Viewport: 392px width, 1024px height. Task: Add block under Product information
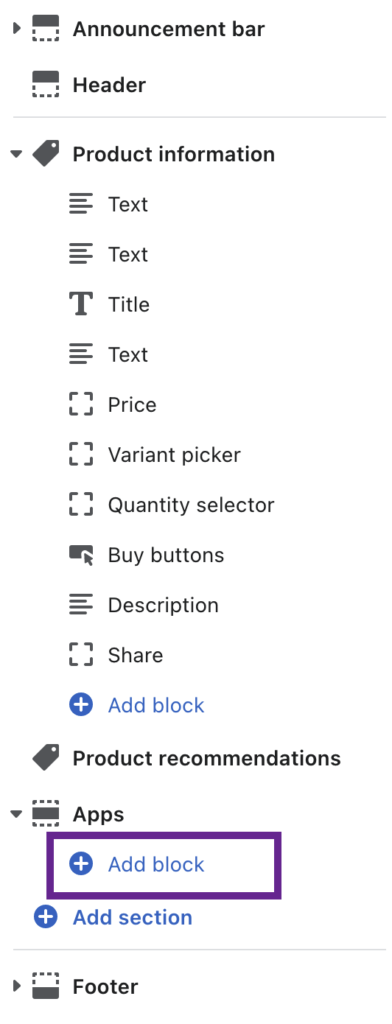click(x=137, y=705)
